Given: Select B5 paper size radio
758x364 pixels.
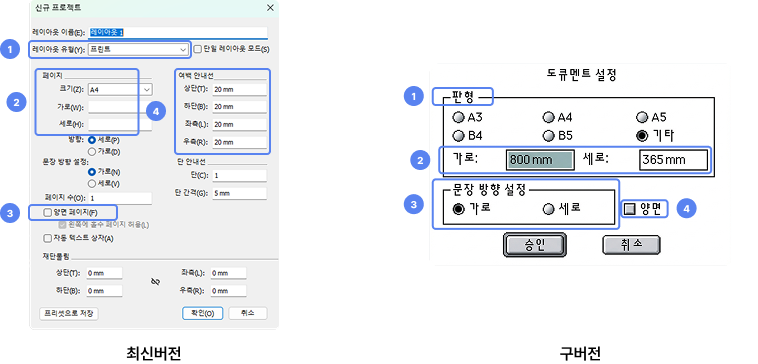Looking at the screenshot, I should point(548,136).
